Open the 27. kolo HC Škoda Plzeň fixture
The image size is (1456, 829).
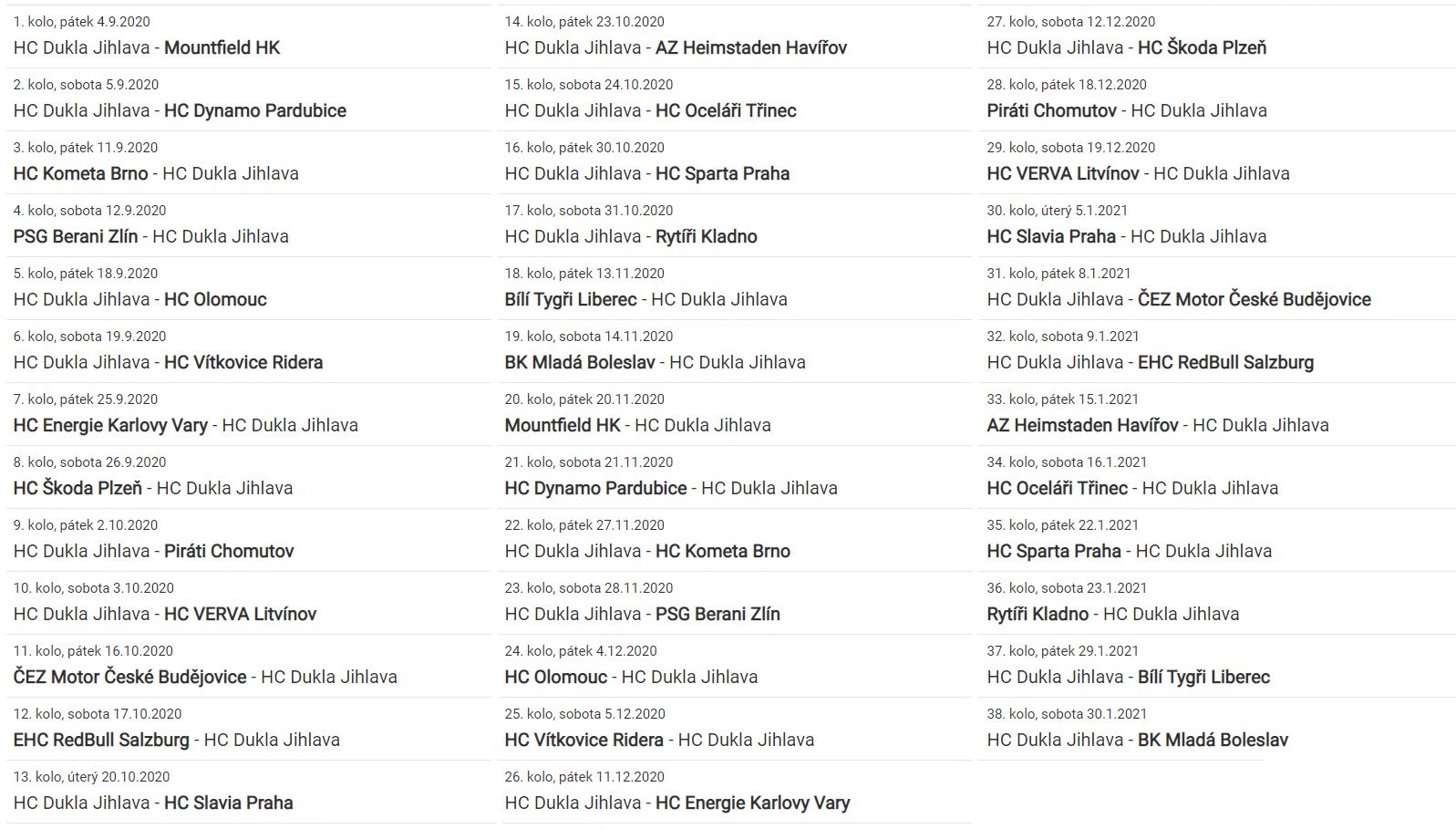tap(1126, 47)
